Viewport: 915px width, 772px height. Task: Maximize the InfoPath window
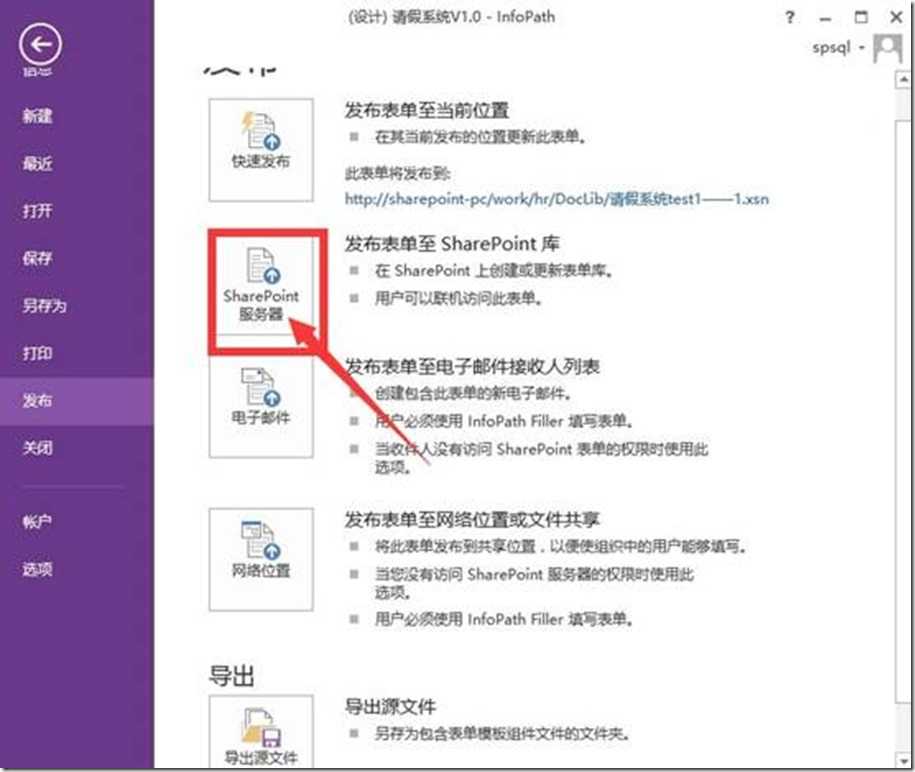tap(861, 18)
